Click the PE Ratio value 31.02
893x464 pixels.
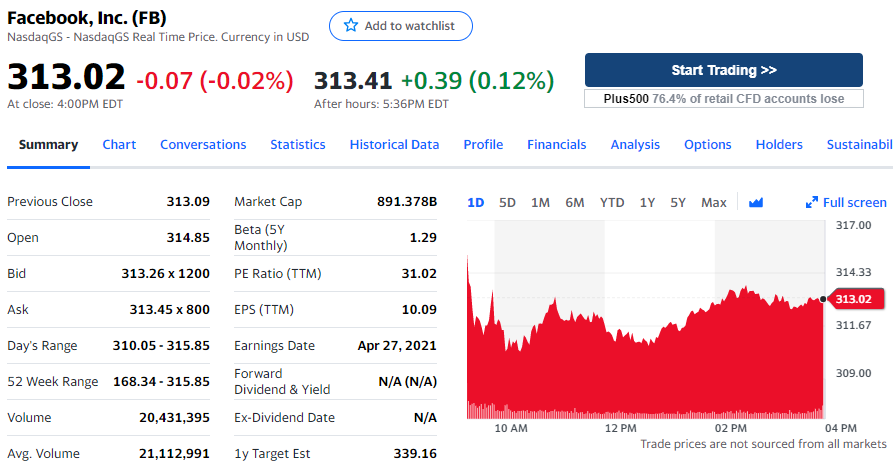click(419, 273)
